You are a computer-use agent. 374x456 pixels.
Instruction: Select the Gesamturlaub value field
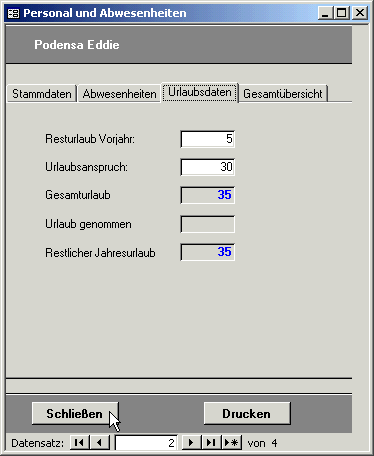208,195
